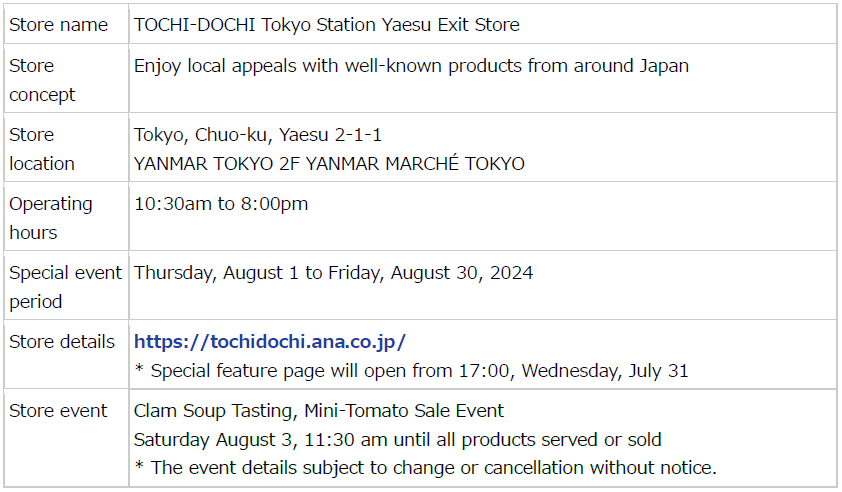Click the August 1 to August 30 dates

(x=333, y=273)
